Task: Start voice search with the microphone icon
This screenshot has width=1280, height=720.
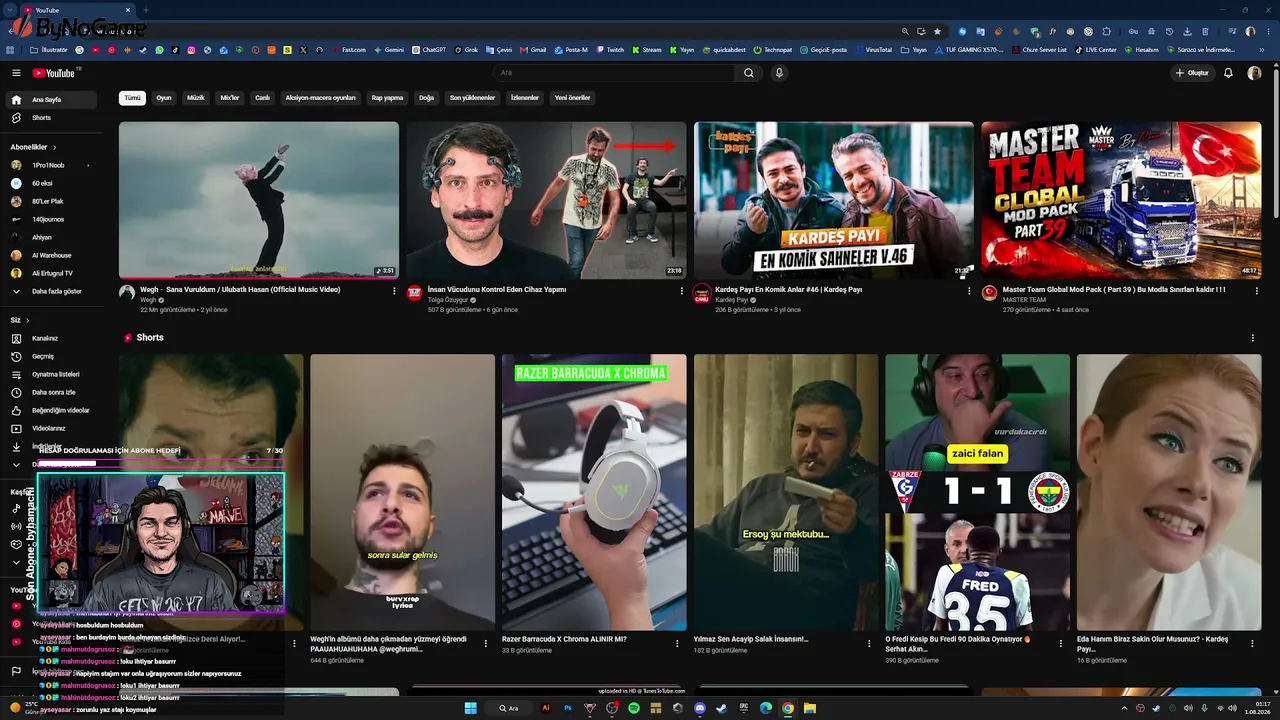Action: click(779, 73)
